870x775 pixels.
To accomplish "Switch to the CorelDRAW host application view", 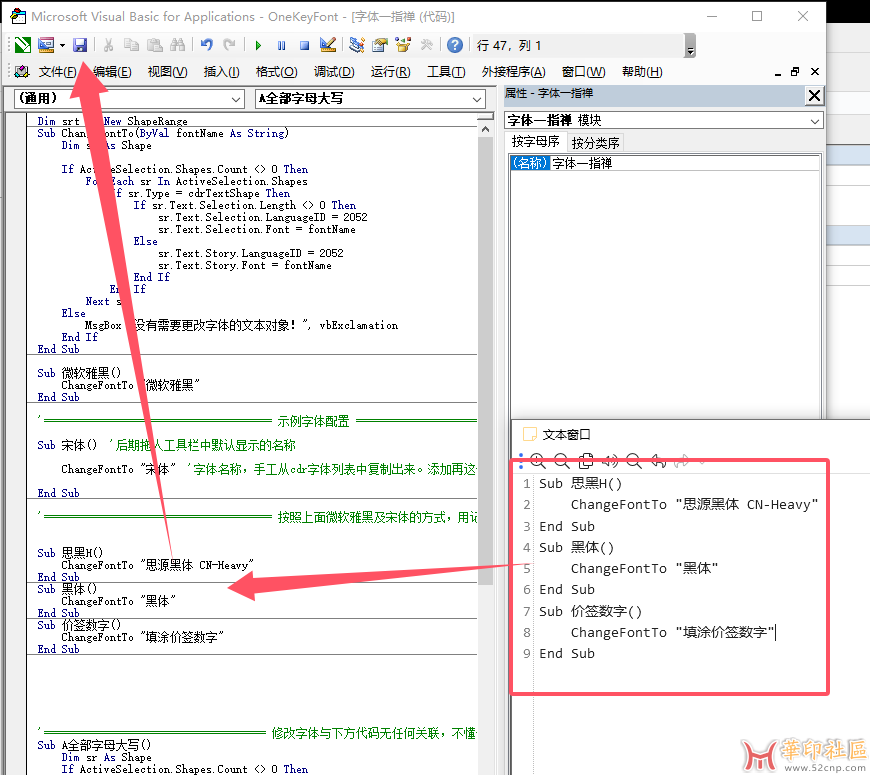I will click(x=23, y=45).
